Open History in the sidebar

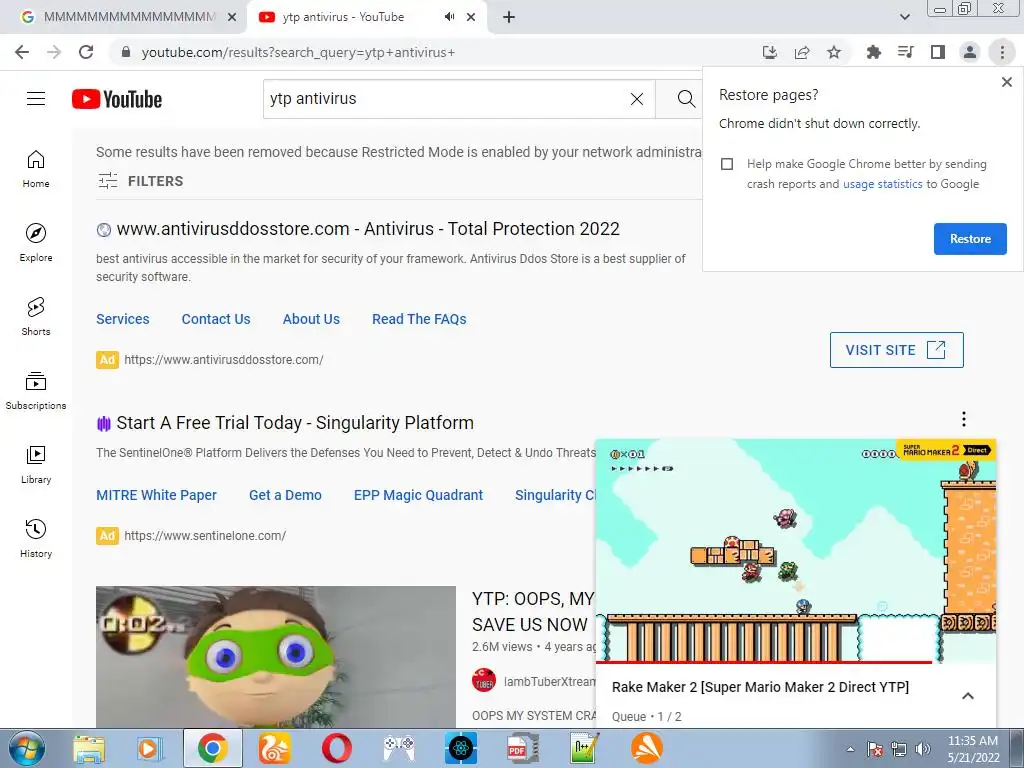tap(36, 537)
